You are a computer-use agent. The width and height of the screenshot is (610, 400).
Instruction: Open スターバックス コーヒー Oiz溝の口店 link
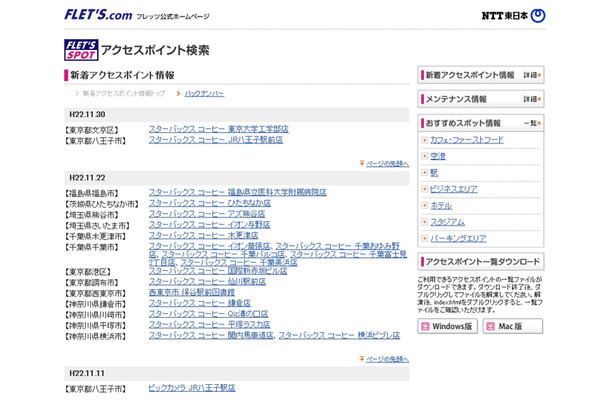209,314
